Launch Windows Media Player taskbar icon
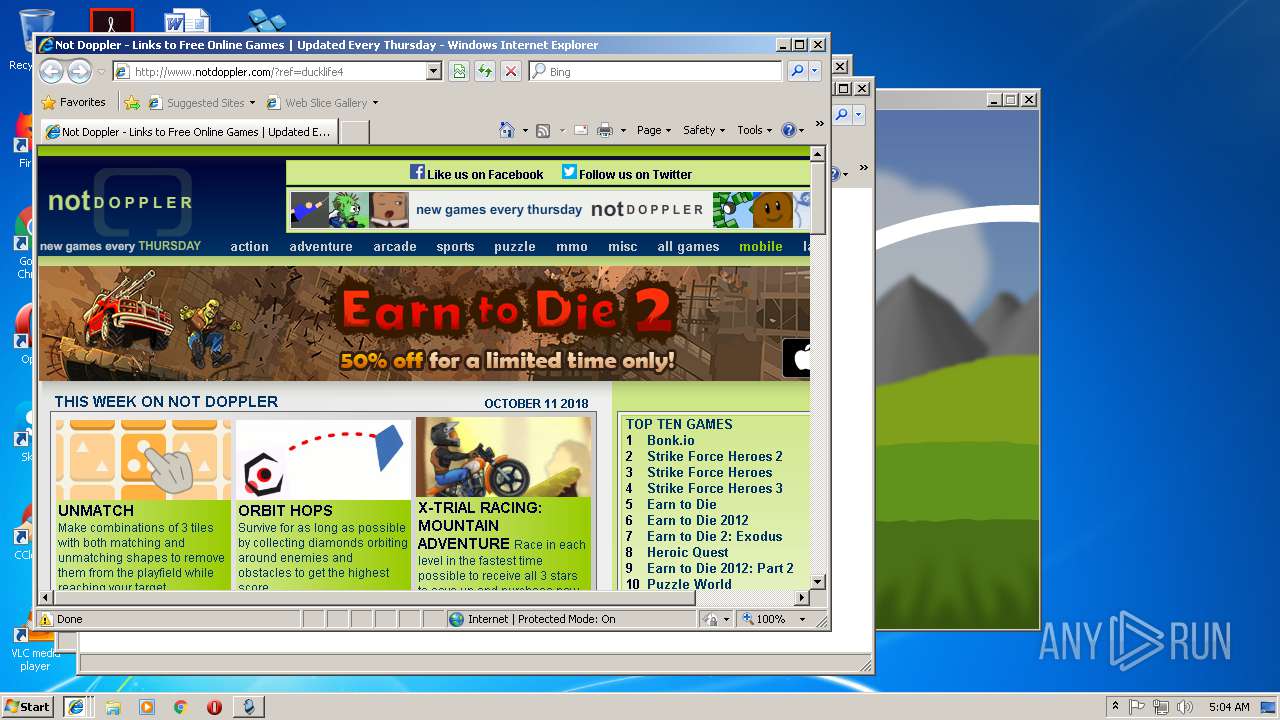 coord(147,707)
